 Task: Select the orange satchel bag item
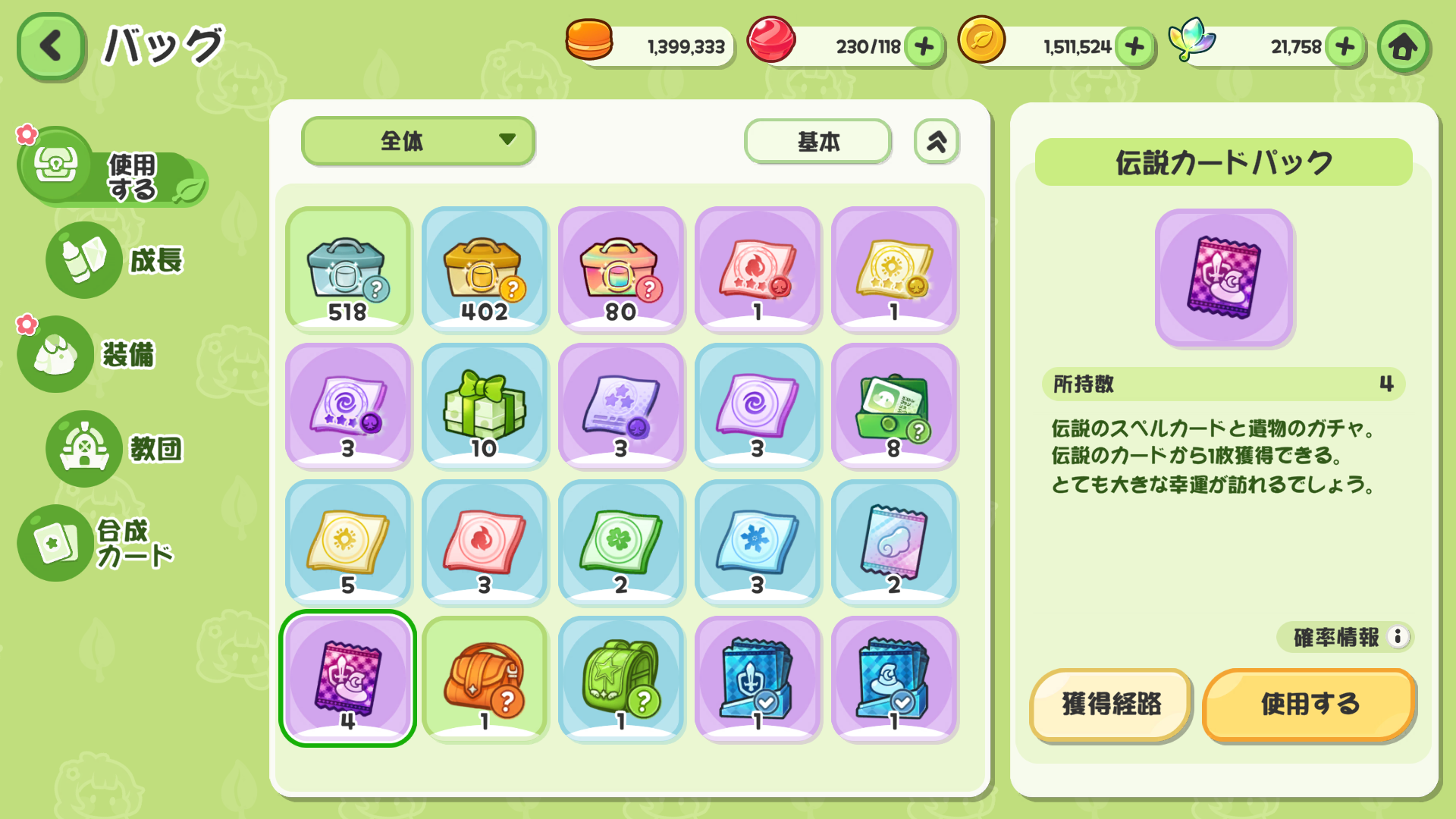[x=485, y=679]
